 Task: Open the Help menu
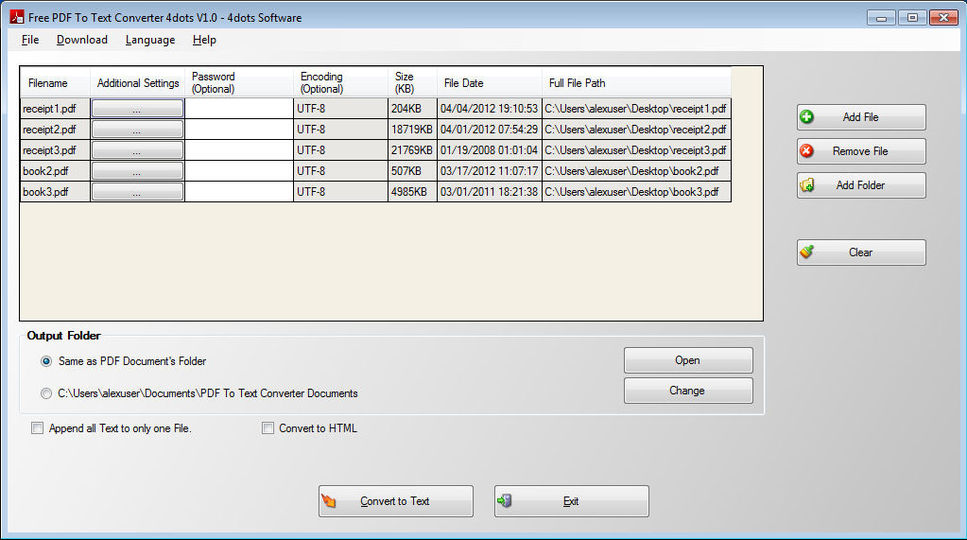[204, 40]
